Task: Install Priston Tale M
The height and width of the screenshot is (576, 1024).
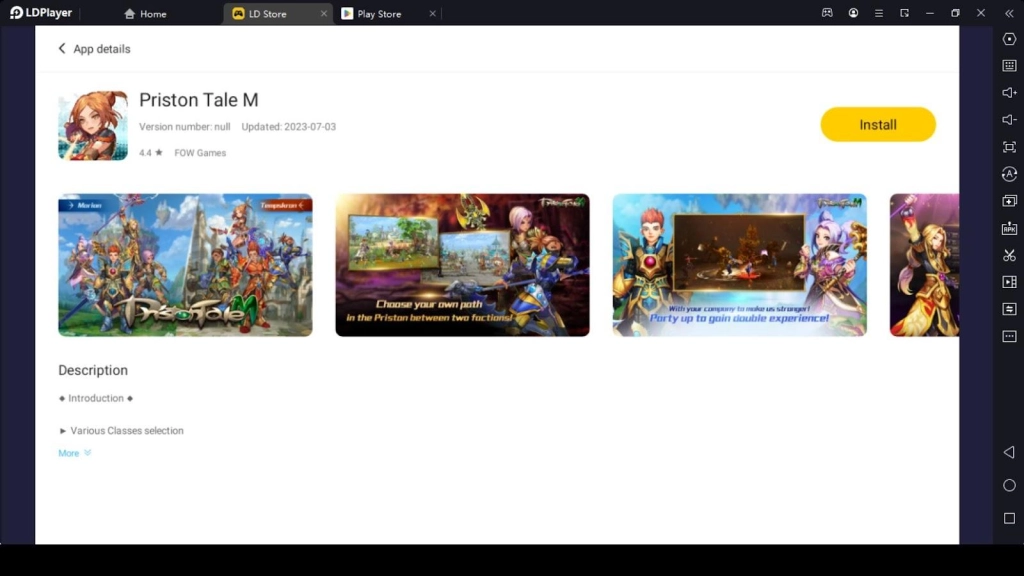Action: (x=877, y=124)
